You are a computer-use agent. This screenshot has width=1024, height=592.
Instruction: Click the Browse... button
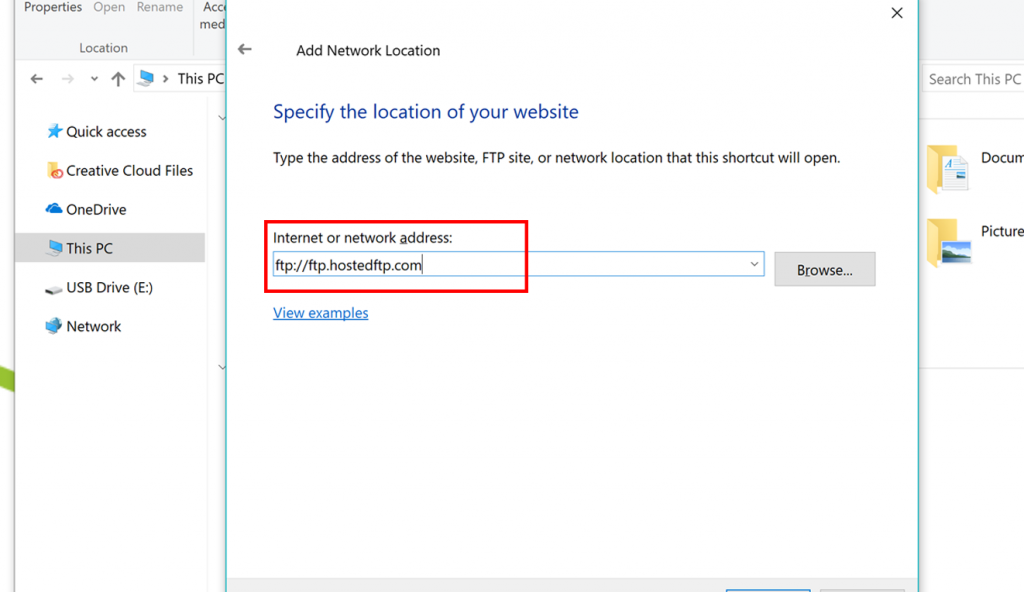[x=825, y=269]
